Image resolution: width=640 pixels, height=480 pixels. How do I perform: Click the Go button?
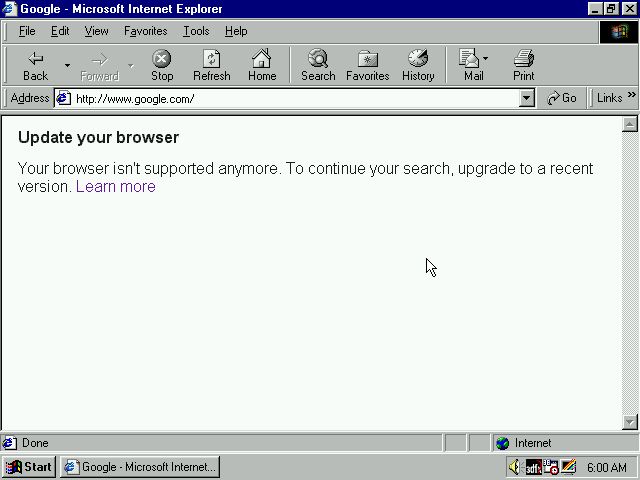(x=561, y=98)
